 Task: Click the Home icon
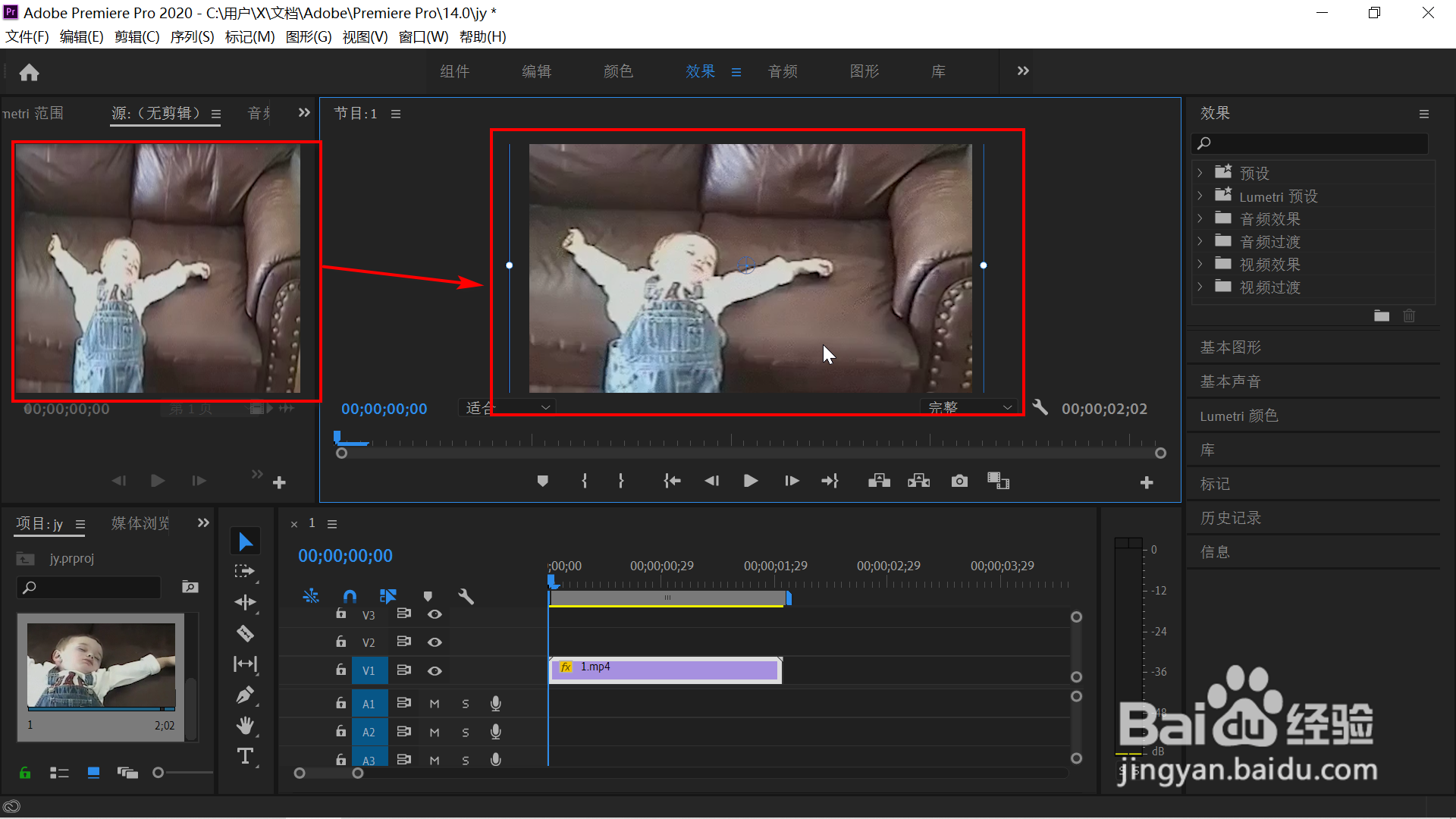tap(29, 72)
